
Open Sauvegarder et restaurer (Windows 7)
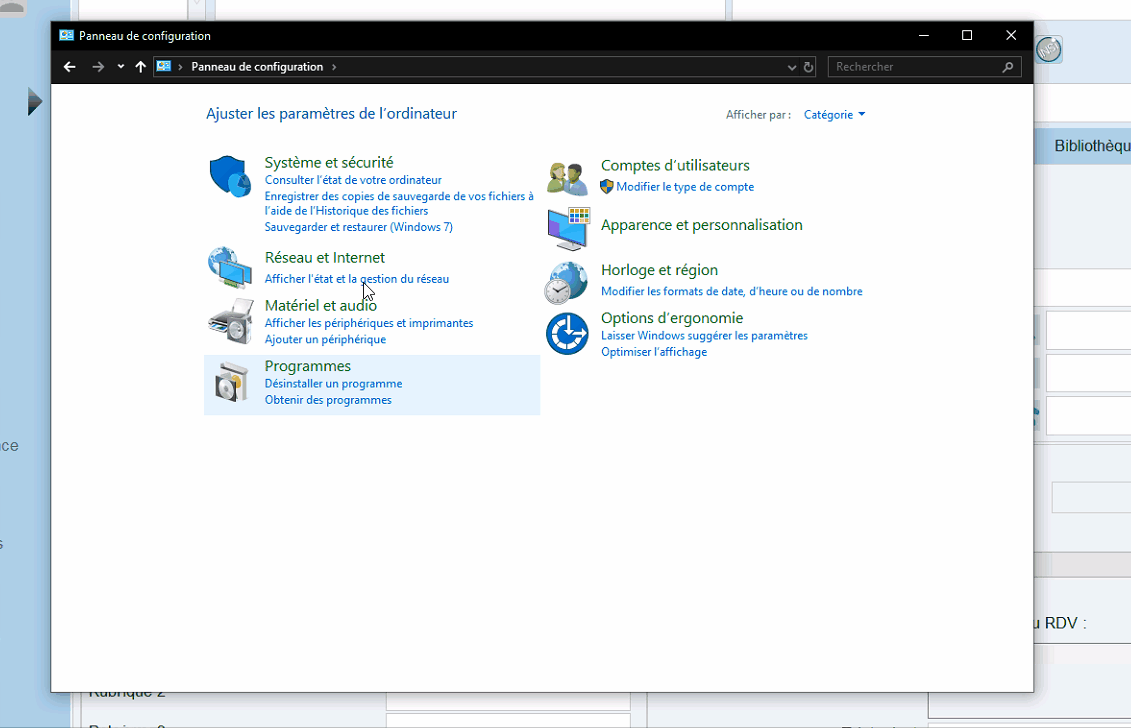(358, 227)
